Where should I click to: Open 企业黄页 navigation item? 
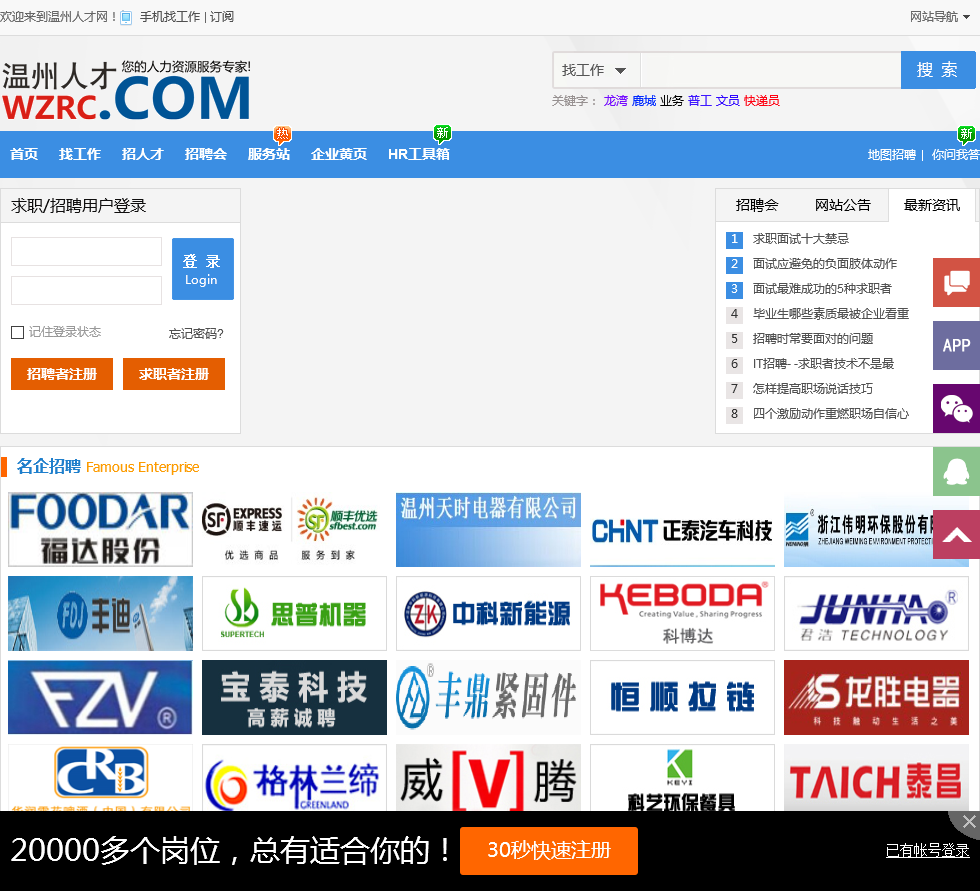(x=339, y=154)
